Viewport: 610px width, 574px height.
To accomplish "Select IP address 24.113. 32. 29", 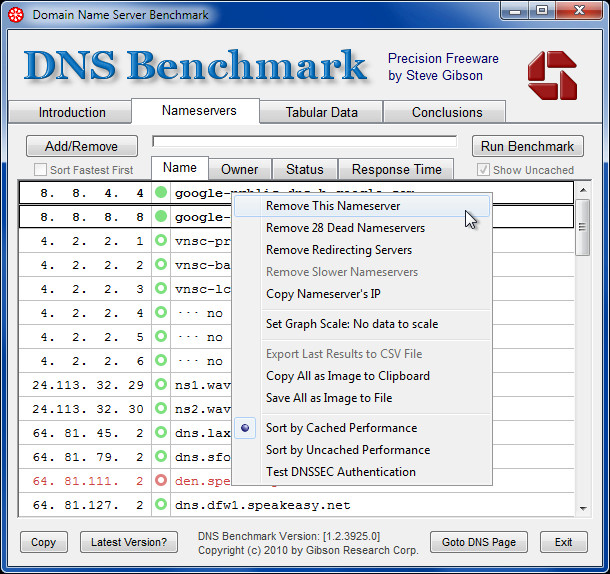I will pos(88,385).
